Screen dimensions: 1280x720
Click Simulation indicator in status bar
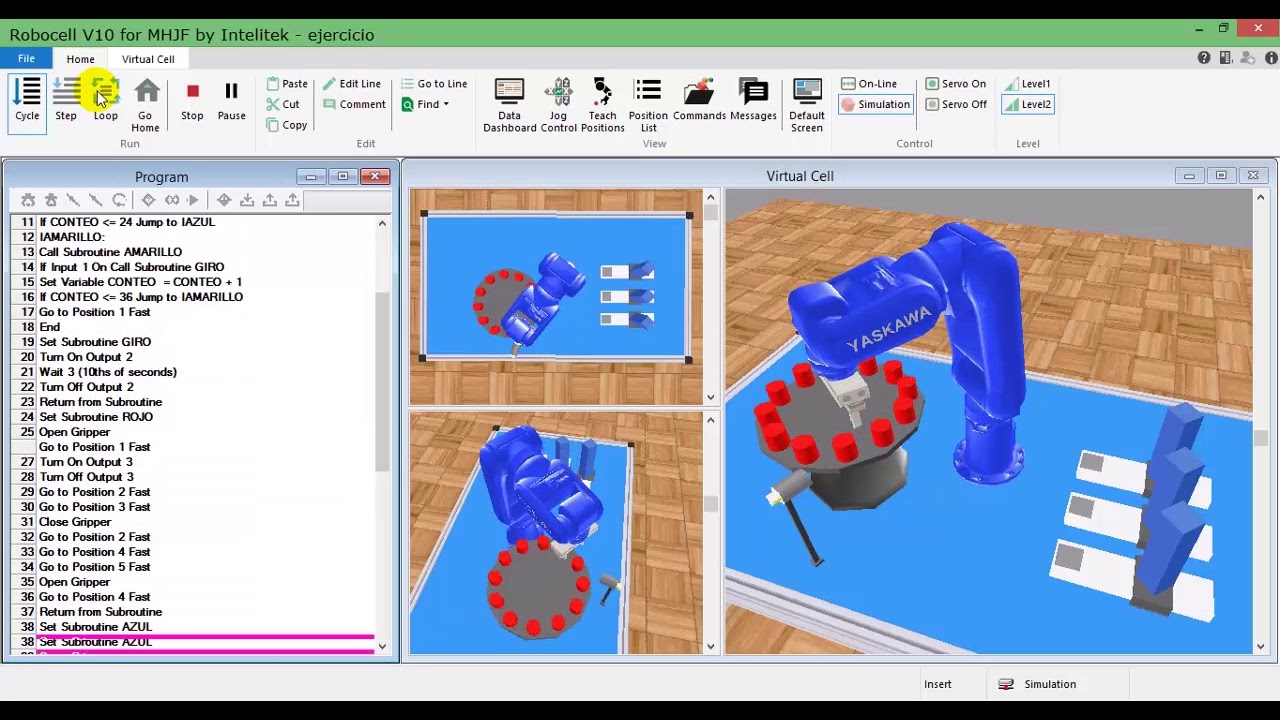point(1038,684)
